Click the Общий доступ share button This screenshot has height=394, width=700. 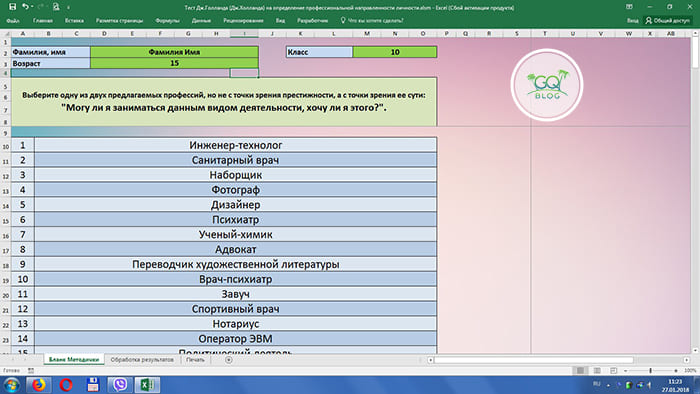point(667,21)
